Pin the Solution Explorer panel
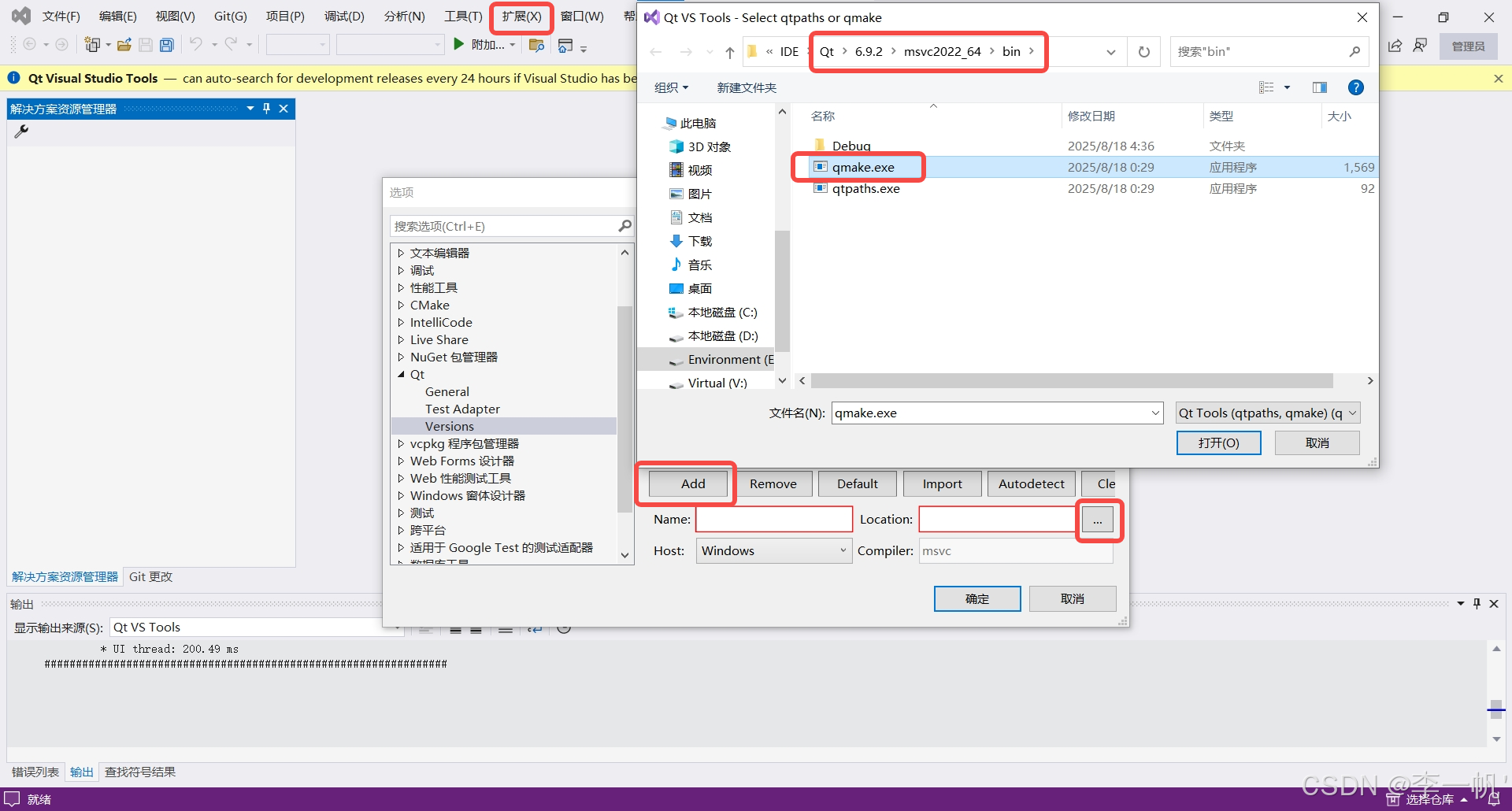 pyautogui.click(x=266, y=109)
